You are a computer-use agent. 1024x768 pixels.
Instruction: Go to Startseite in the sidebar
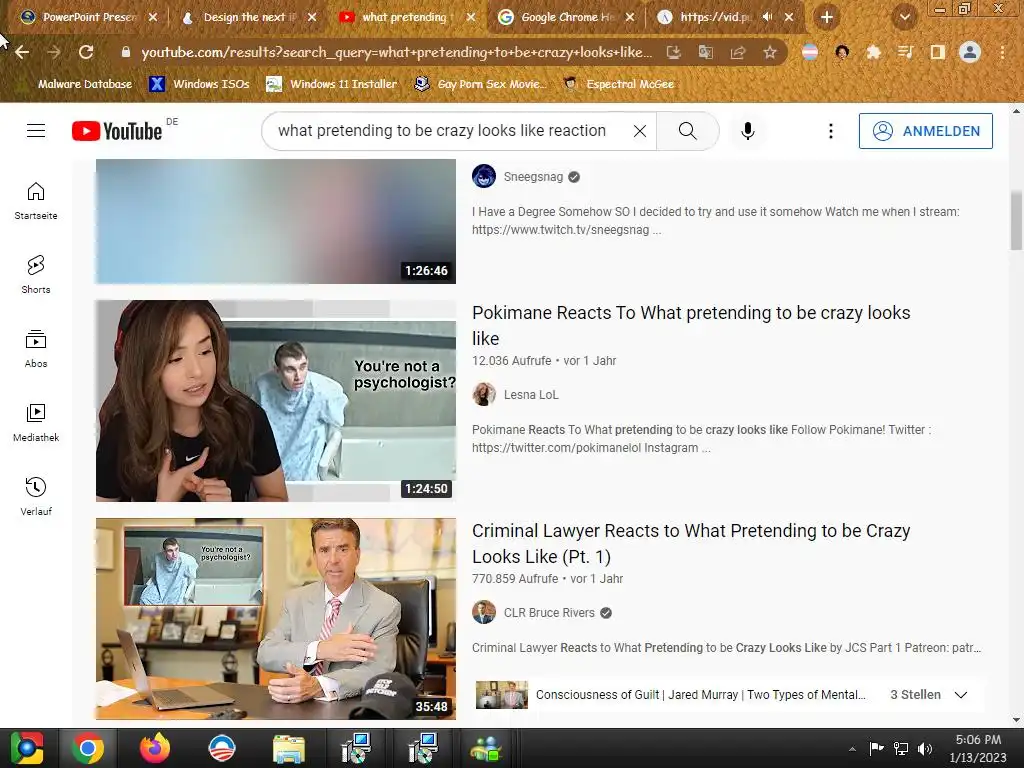(36, 201)
